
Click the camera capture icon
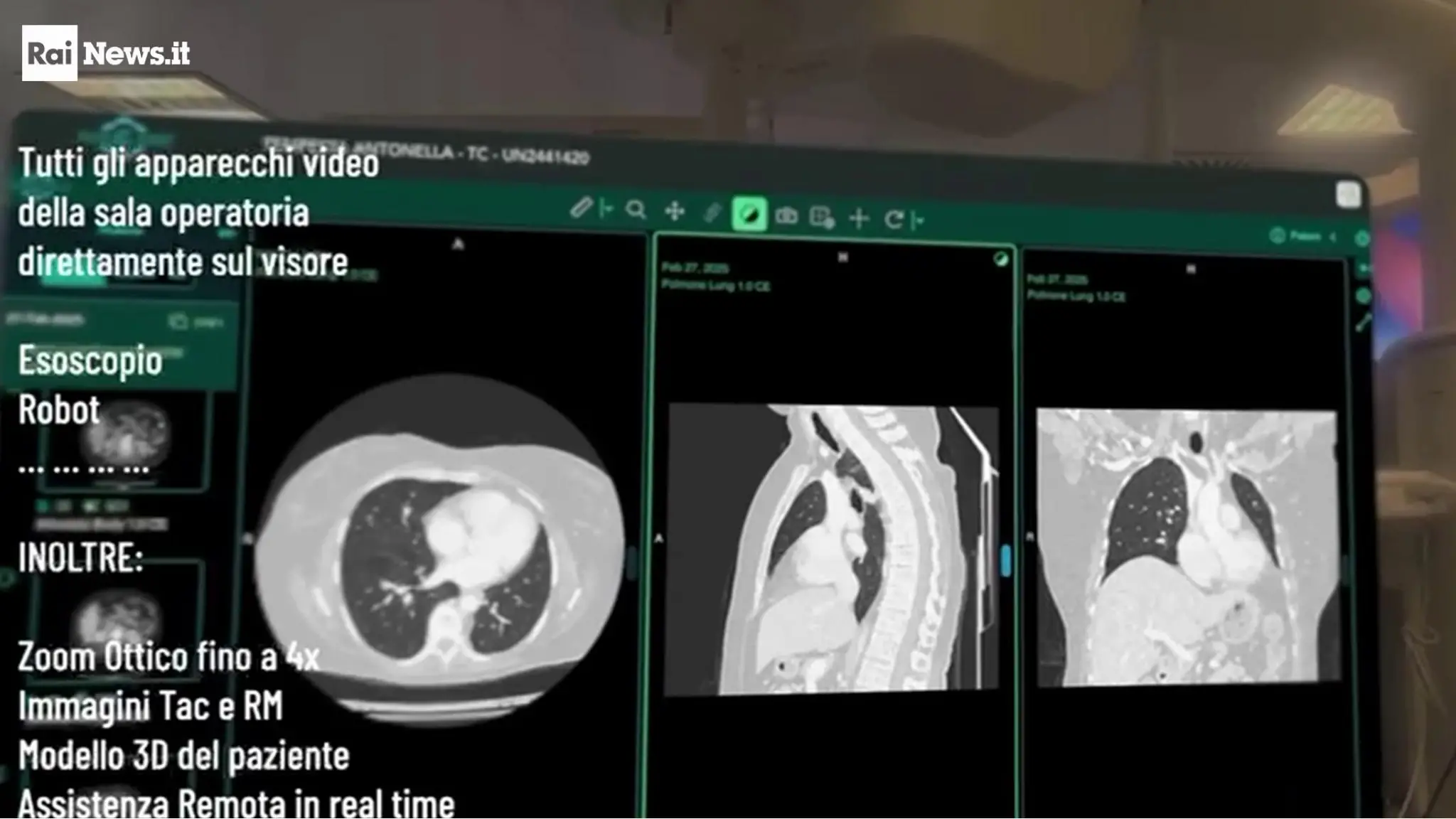[786, 215]
